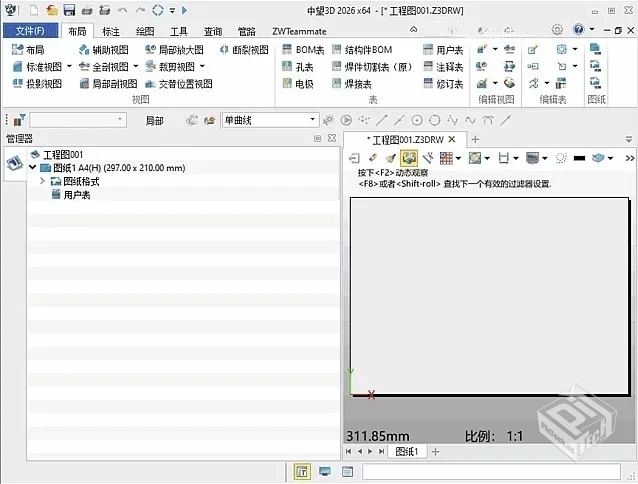The image size is (638, 484).
Task: Open the 文件(F) menu
Action: click(x=31, y=31)
